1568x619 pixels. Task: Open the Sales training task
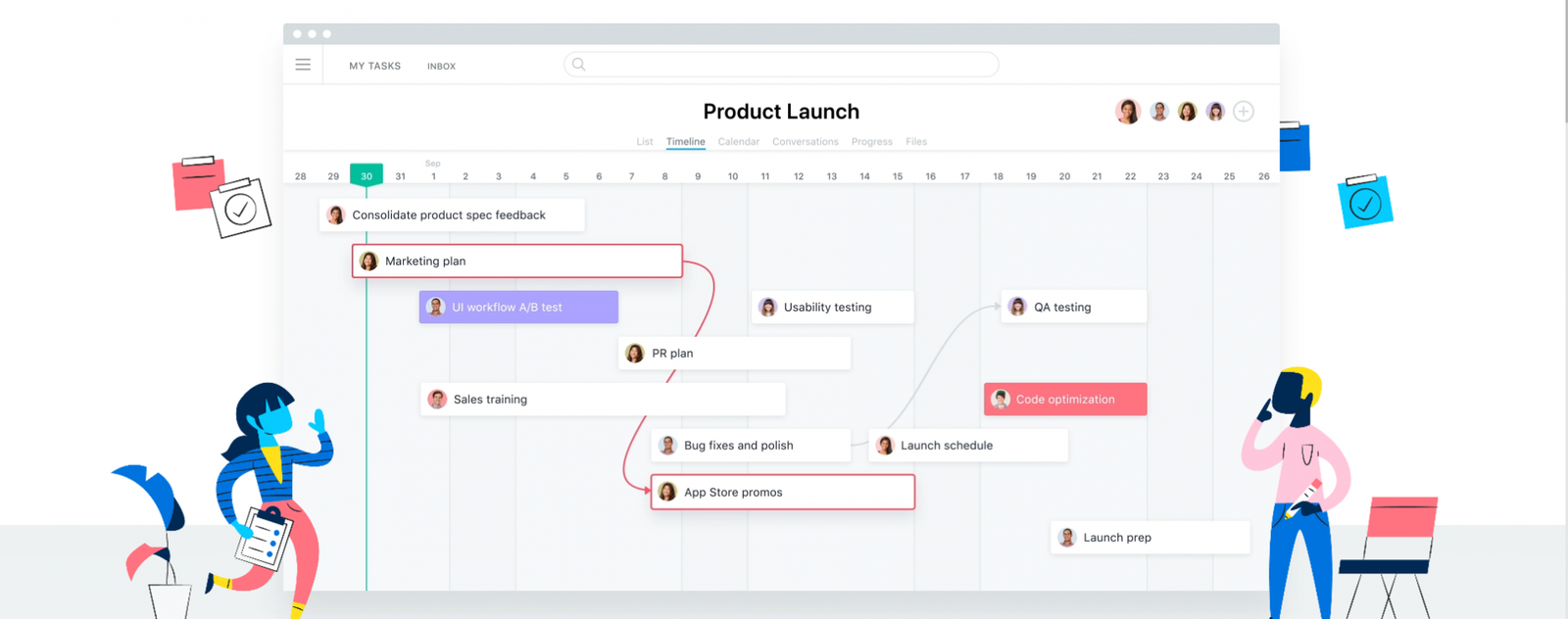pyautogui.click(x=603, y=400)
